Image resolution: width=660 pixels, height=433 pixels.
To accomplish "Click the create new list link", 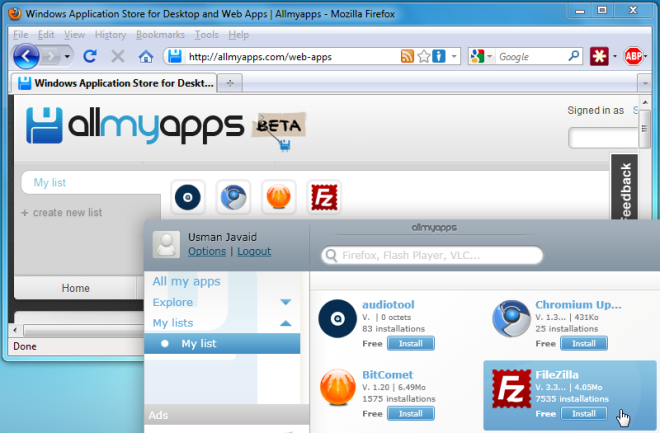I will 62,213.
